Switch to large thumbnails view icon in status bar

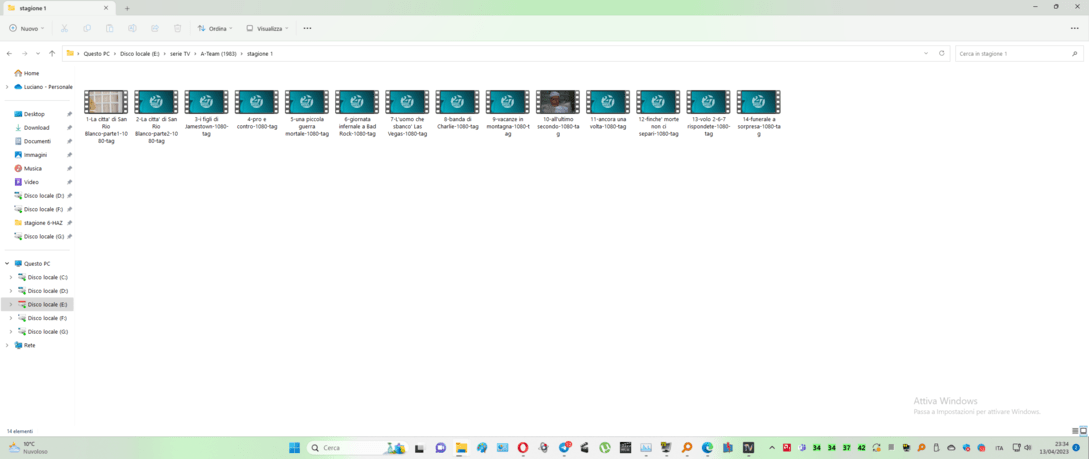(1083, 431)
